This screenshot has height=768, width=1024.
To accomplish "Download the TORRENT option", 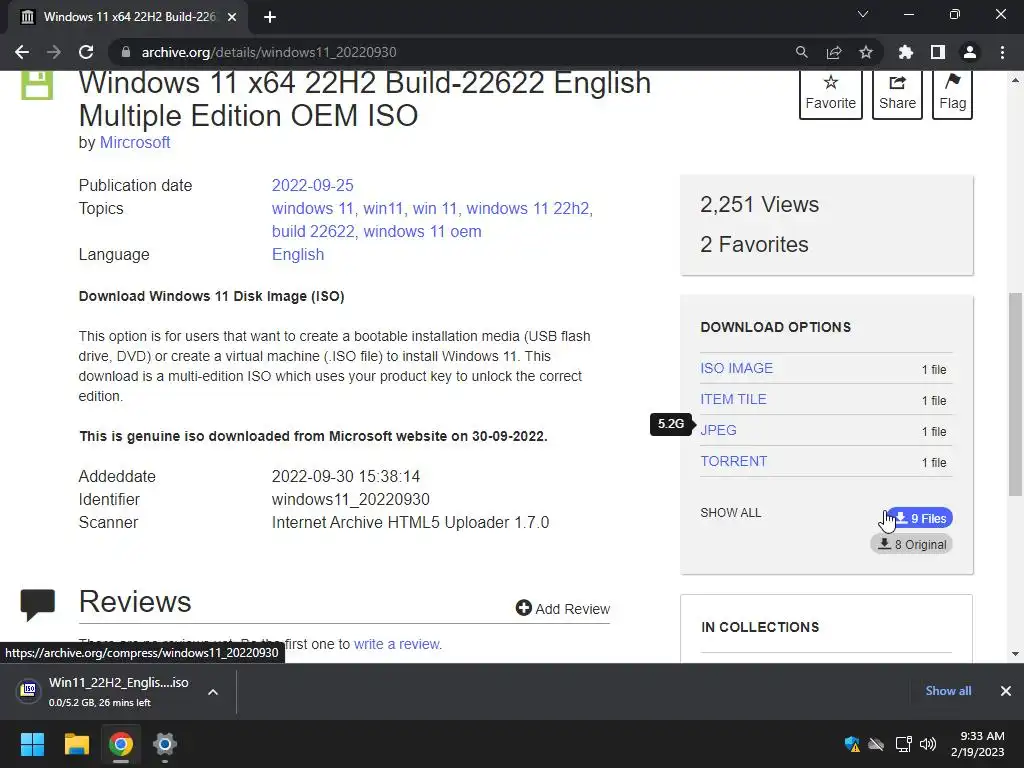I will 734,461.
